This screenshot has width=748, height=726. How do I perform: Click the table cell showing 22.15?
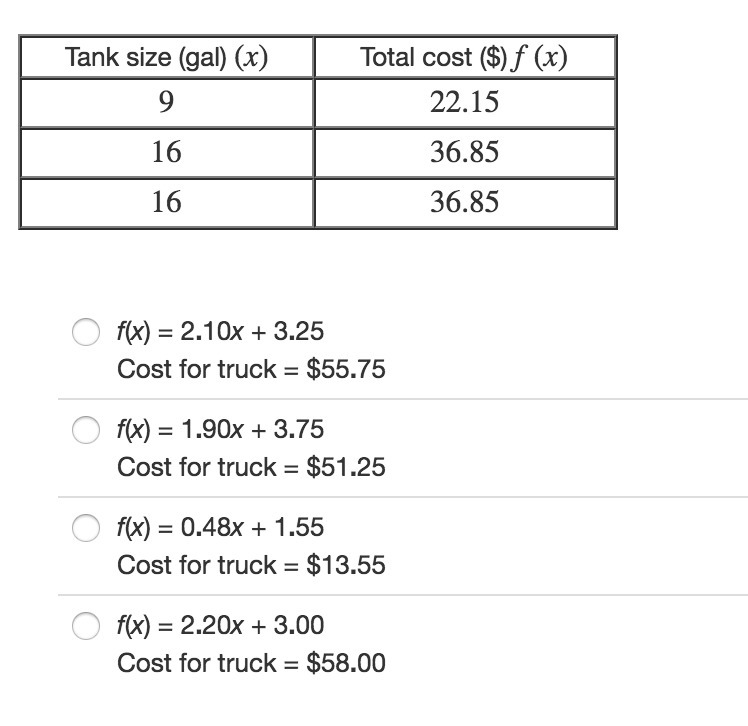tap(464, 103)
